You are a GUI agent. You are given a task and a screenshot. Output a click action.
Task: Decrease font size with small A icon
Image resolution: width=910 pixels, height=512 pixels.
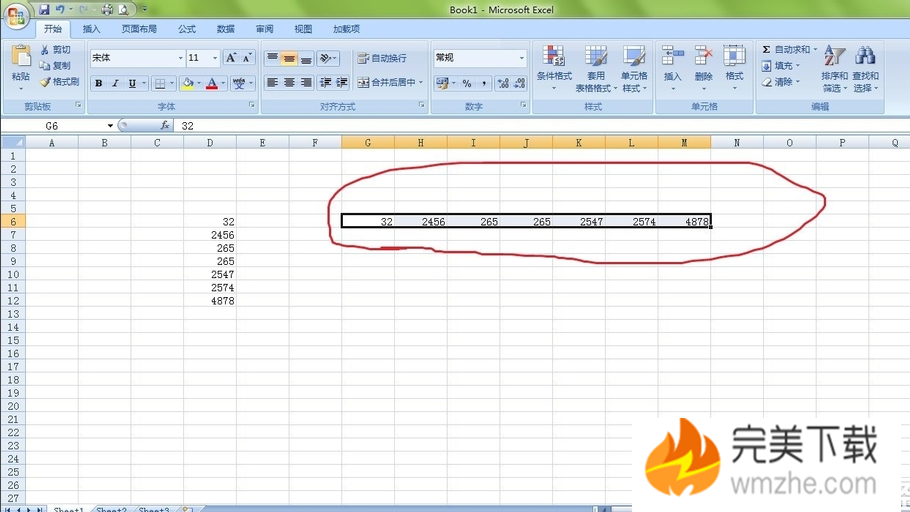pos(247,57)
